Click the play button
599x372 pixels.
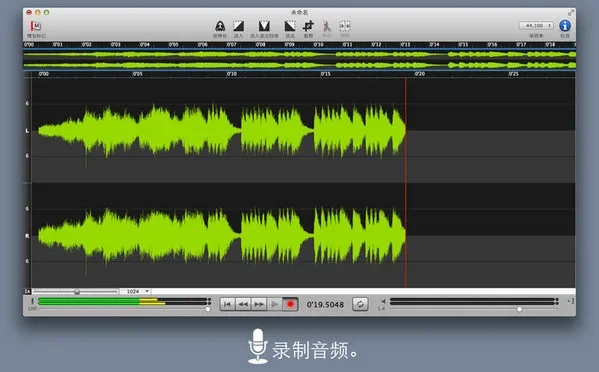pos(274,304)
